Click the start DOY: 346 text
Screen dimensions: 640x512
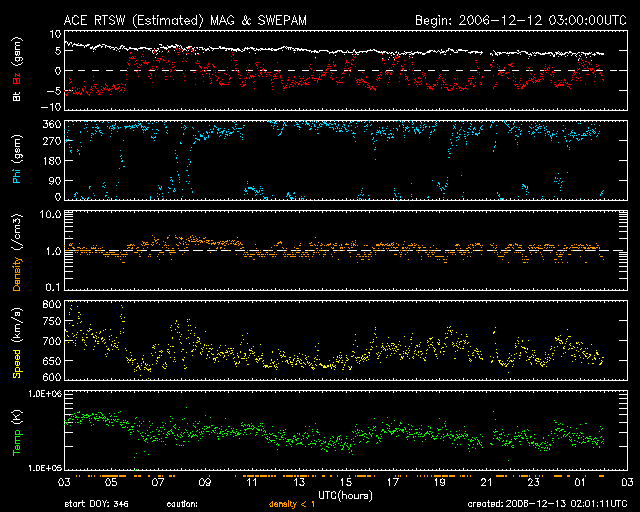[98, 505]
